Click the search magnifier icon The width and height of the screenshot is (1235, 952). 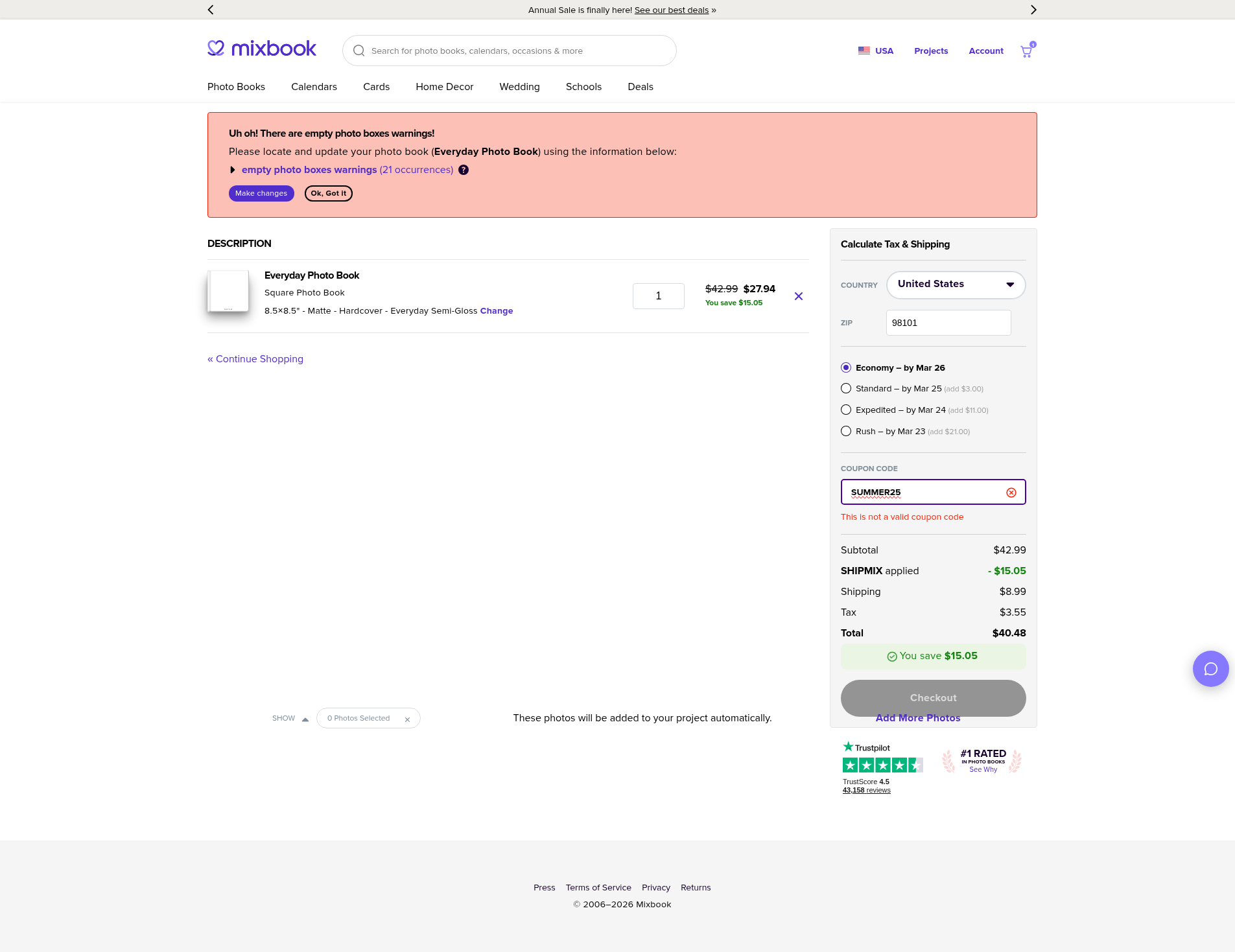coord(359,51)
